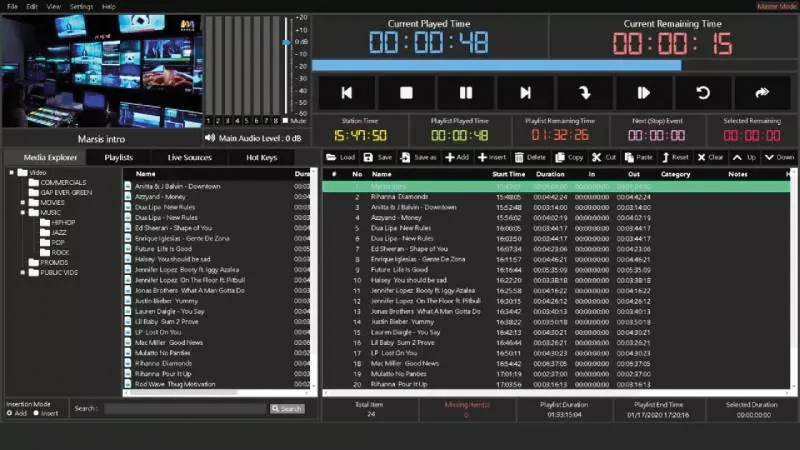Delete the selected playlist item

[x=531, y=158]
